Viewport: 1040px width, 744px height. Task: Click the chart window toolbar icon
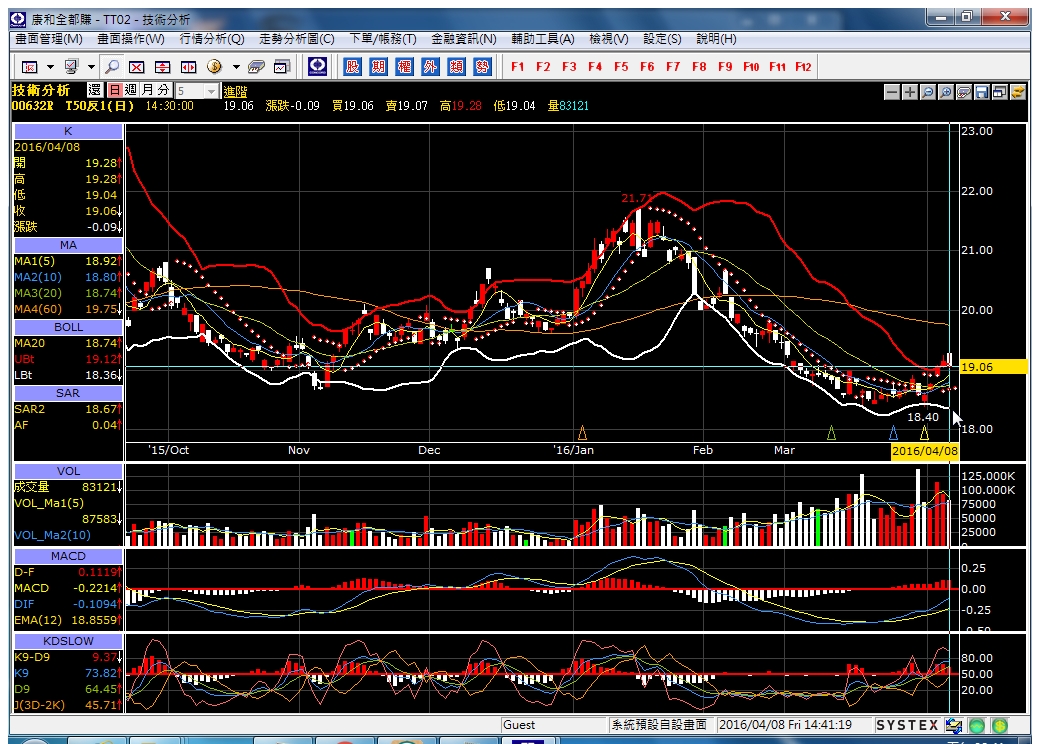pos(282,67)
